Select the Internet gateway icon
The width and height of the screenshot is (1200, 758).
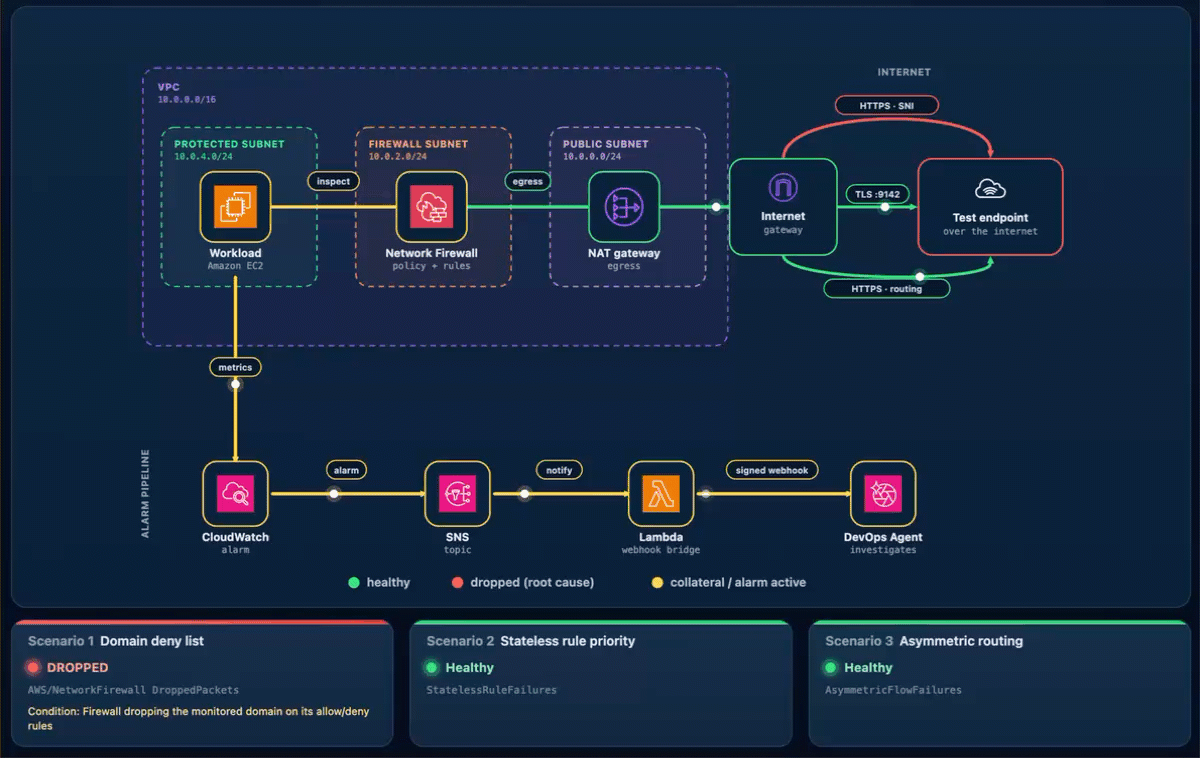click(782, 186)
